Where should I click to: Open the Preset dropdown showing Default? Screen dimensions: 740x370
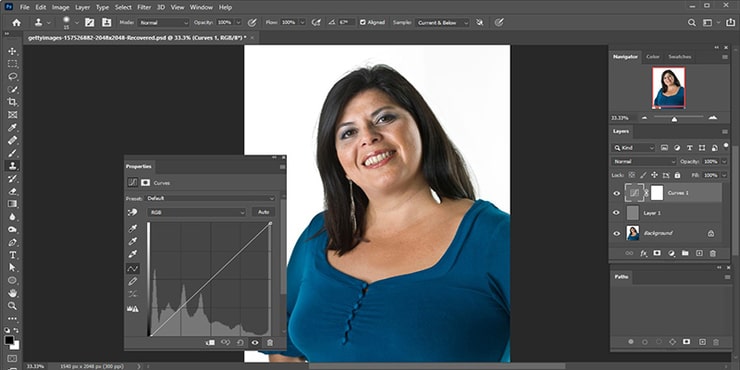pos(210,199)
